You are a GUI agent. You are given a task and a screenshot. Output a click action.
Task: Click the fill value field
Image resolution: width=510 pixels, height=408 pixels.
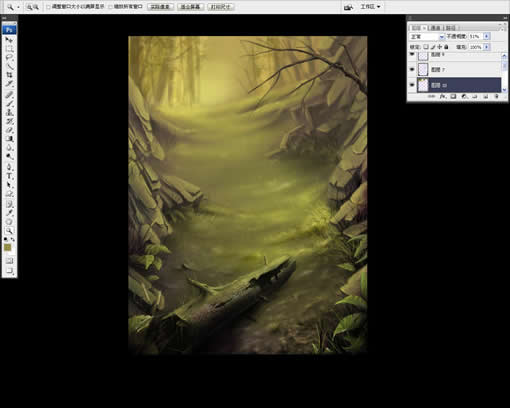(x=475, y=47)
